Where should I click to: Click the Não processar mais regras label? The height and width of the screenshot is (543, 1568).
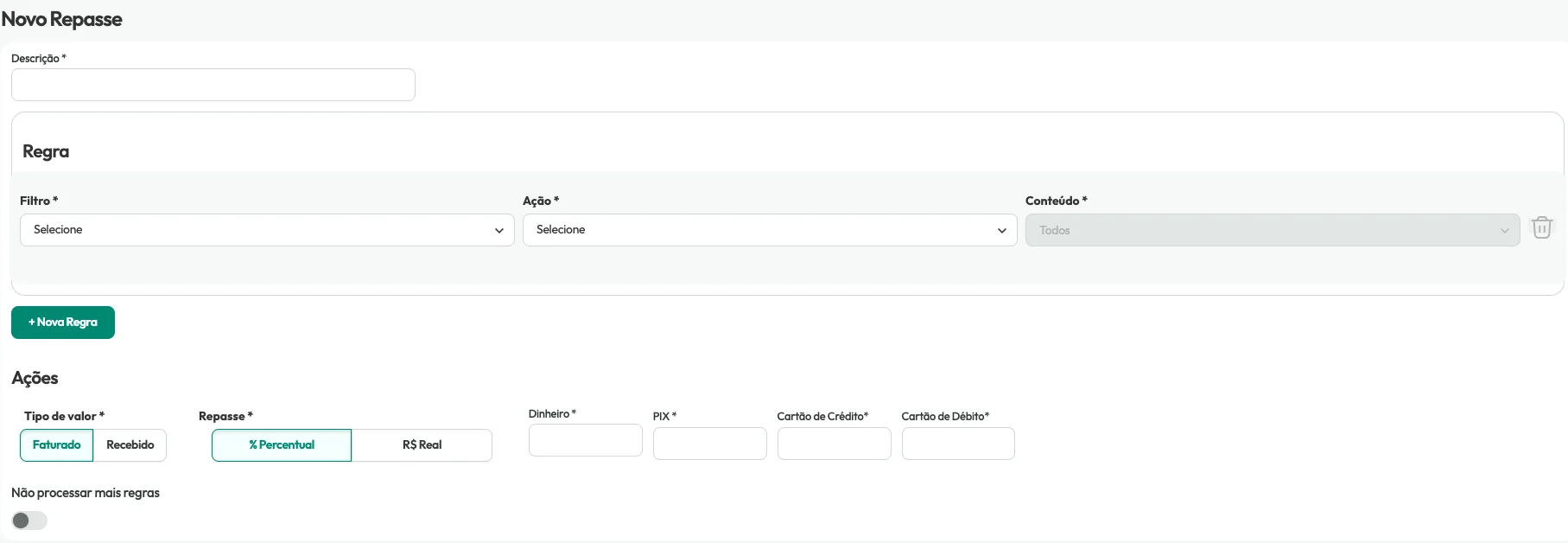tap(86, 493)
